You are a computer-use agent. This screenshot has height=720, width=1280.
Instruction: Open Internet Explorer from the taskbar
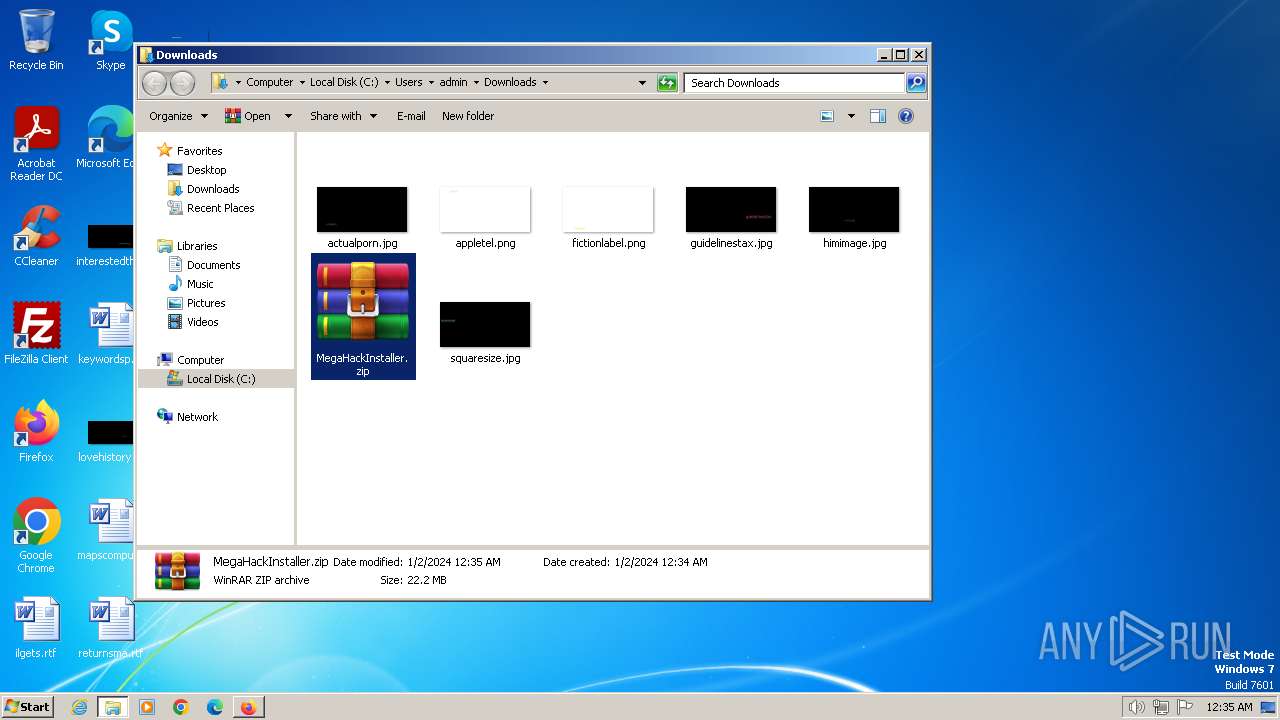(x=80, y=707)
